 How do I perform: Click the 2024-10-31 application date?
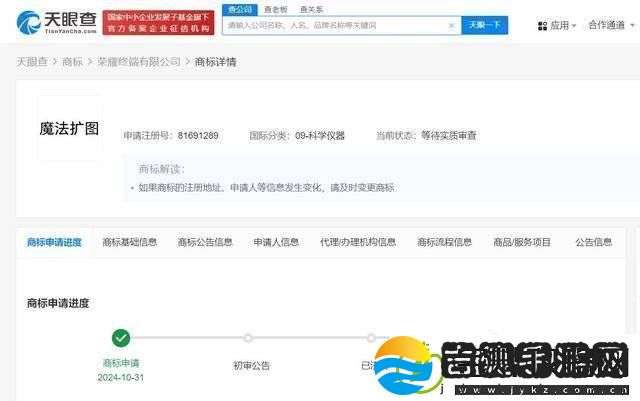pos(121,378)
